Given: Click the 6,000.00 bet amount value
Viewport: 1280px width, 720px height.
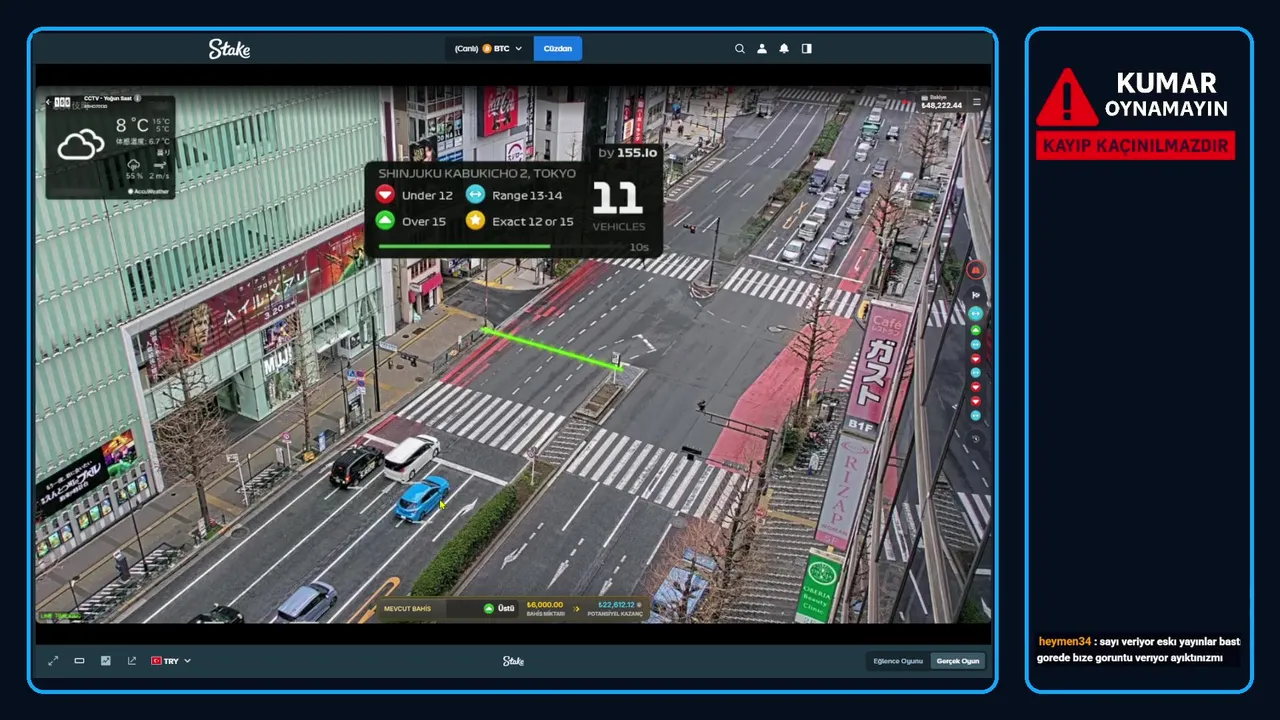Looking at the screenshot, I should pos(545,605).
